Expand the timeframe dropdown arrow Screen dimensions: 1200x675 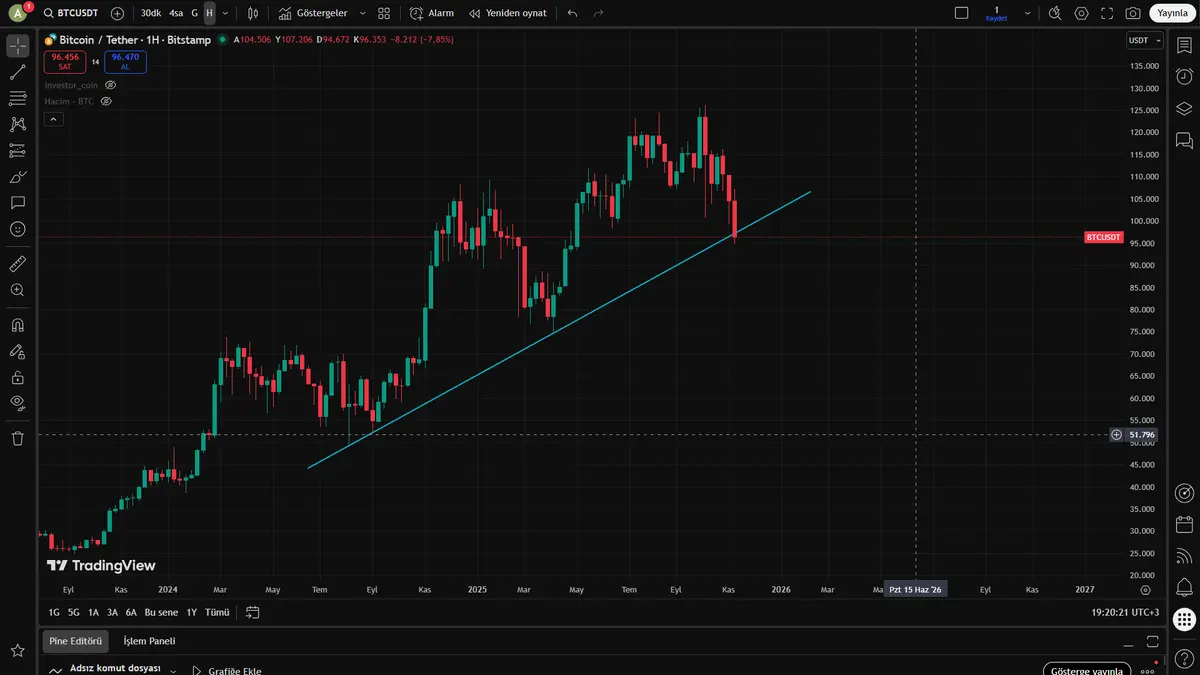coord(225,13)
